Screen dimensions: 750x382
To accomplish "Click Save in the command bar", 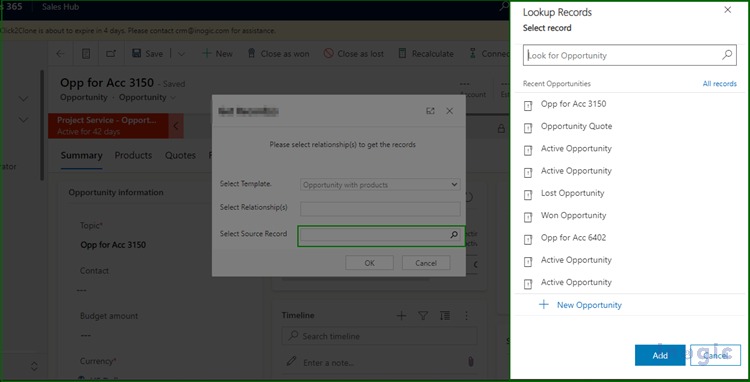I will tap(148, 54).
